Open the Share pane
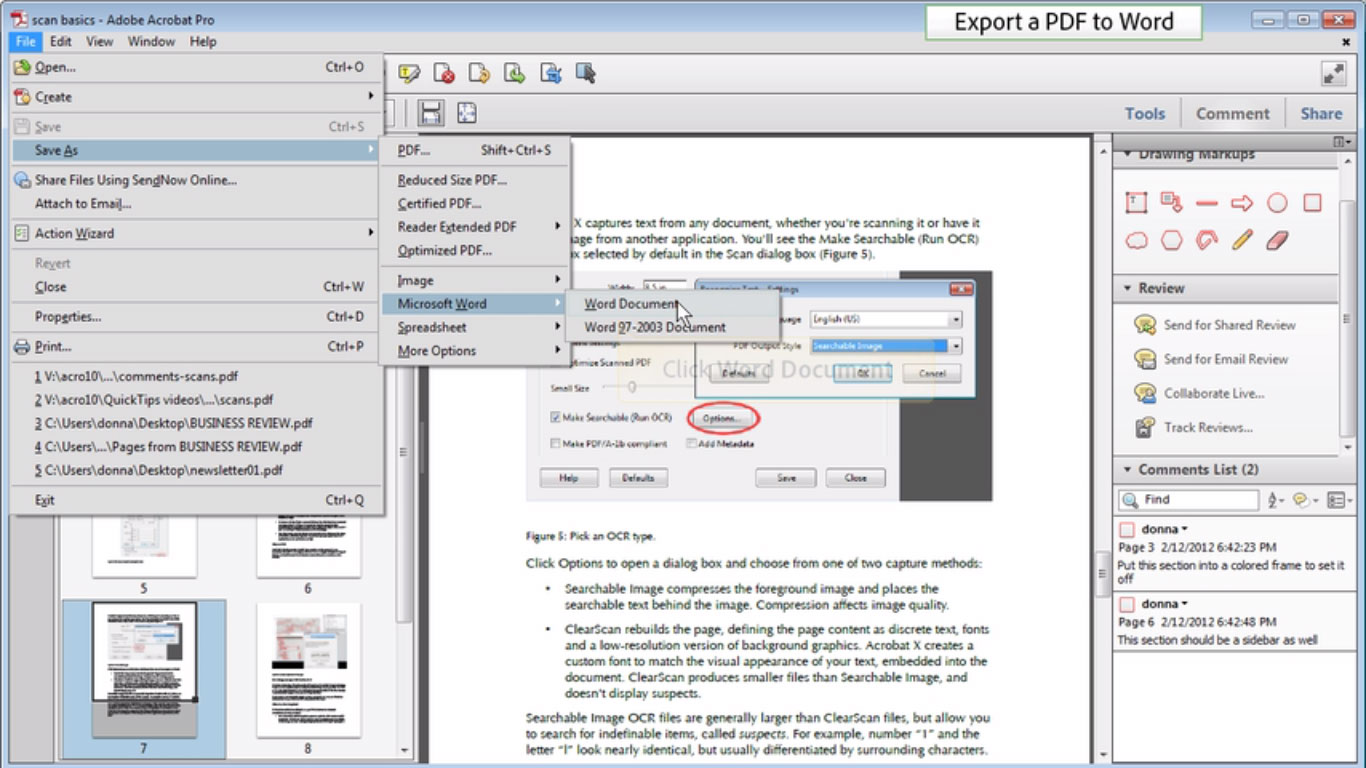 1321,113
